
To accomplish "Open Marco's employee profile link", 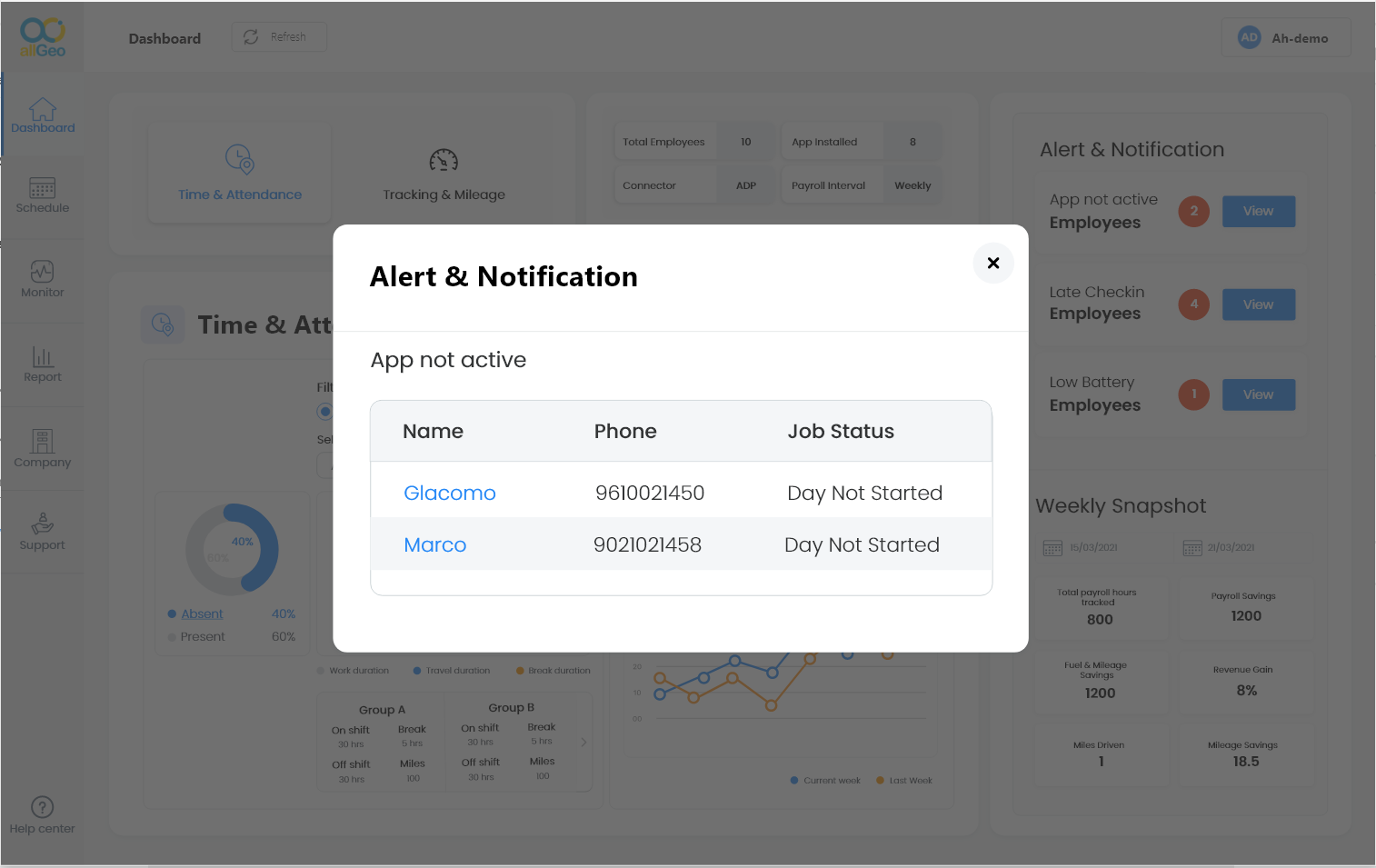I will (x=435, y=544).
